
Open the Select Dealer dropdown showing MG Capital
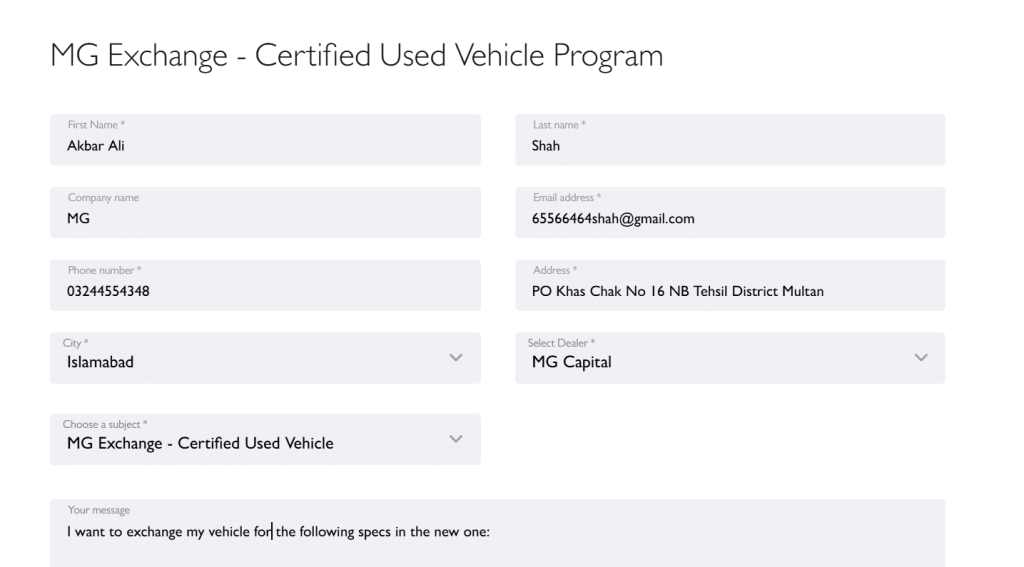pos(730,358)
